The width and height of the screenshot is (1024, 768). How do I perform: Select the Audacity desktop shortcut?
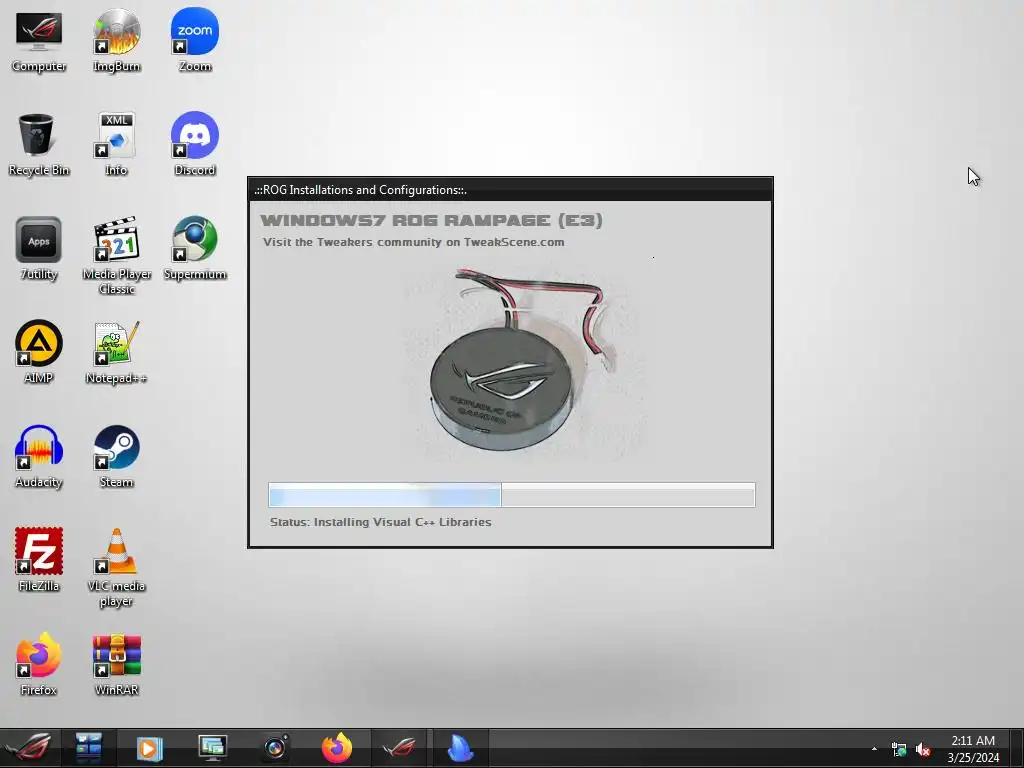39,456
